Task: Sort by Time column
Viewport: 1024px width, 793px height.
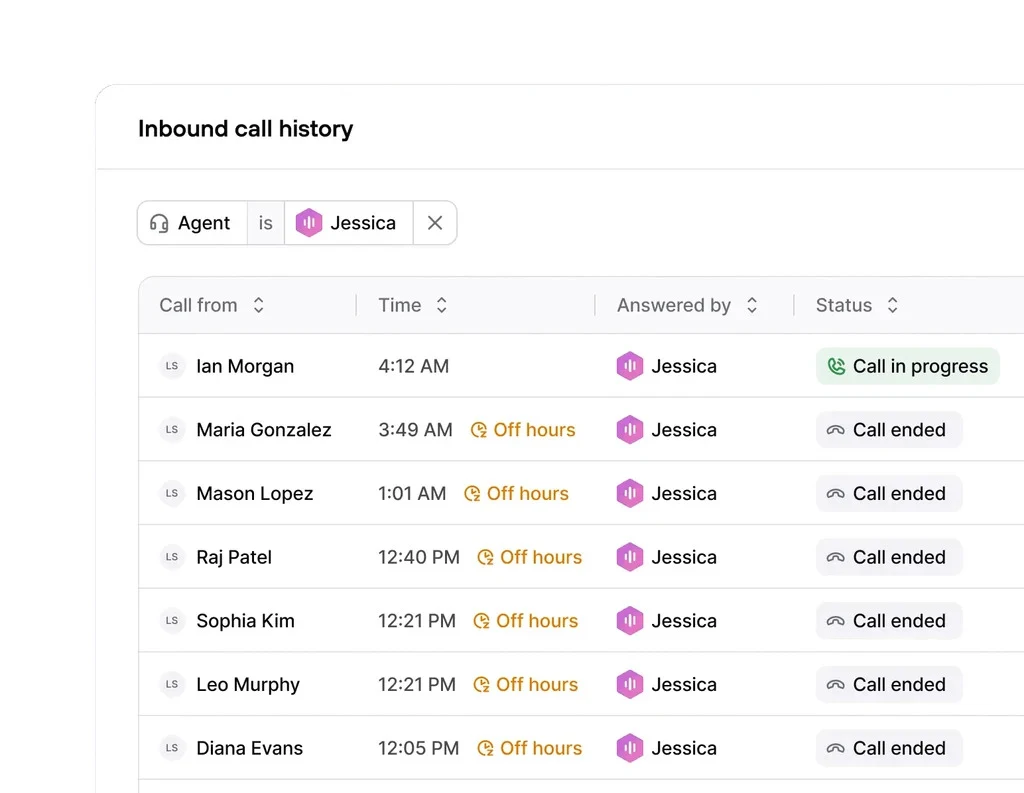Action: [441, 305]
